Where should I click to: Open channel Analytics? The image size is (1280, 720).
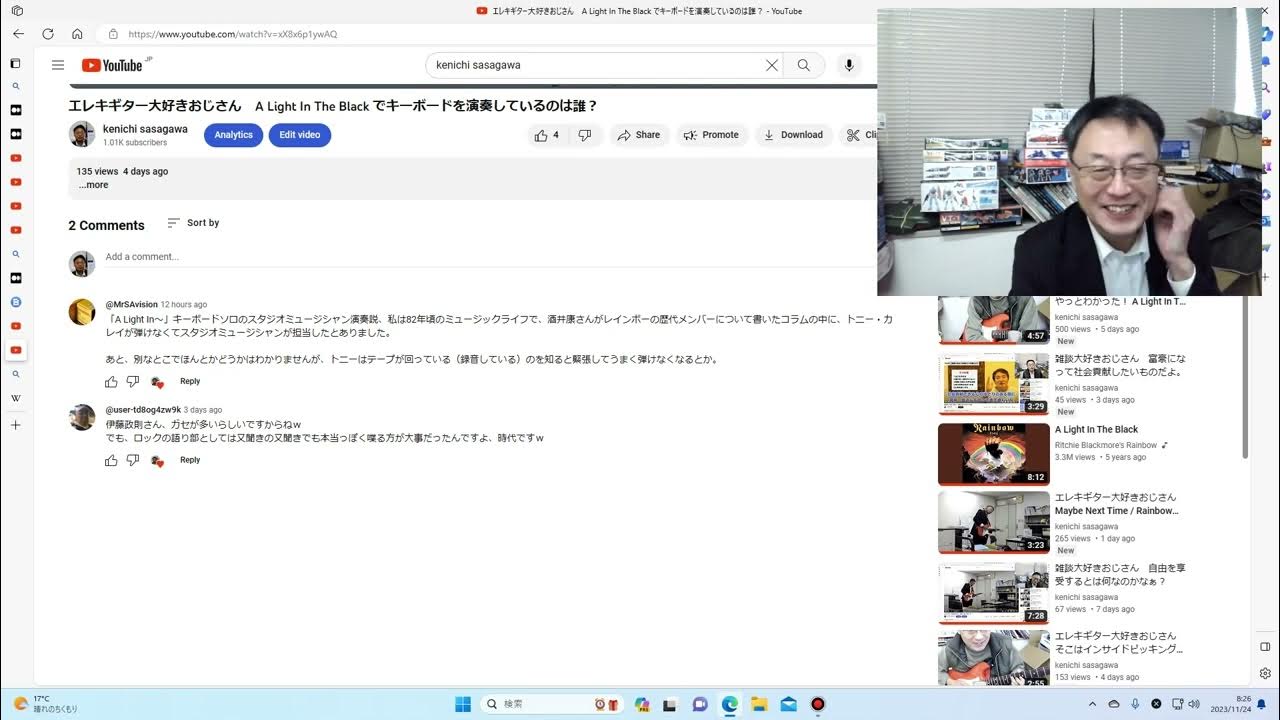[233, 135]
